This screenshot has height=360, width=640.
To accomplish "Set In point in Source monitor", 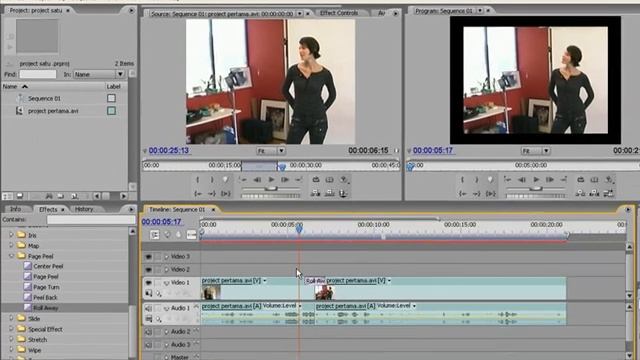I will pyautogui.click(x=198, y=180).
